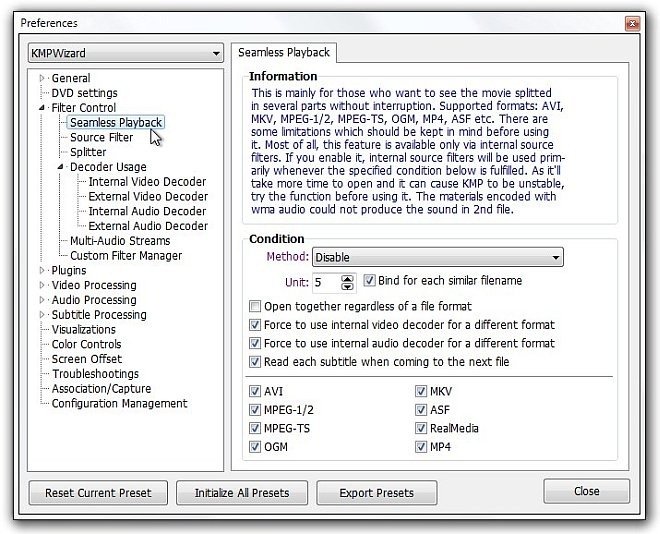Expand the Video Processing tree node

(42, 285)
